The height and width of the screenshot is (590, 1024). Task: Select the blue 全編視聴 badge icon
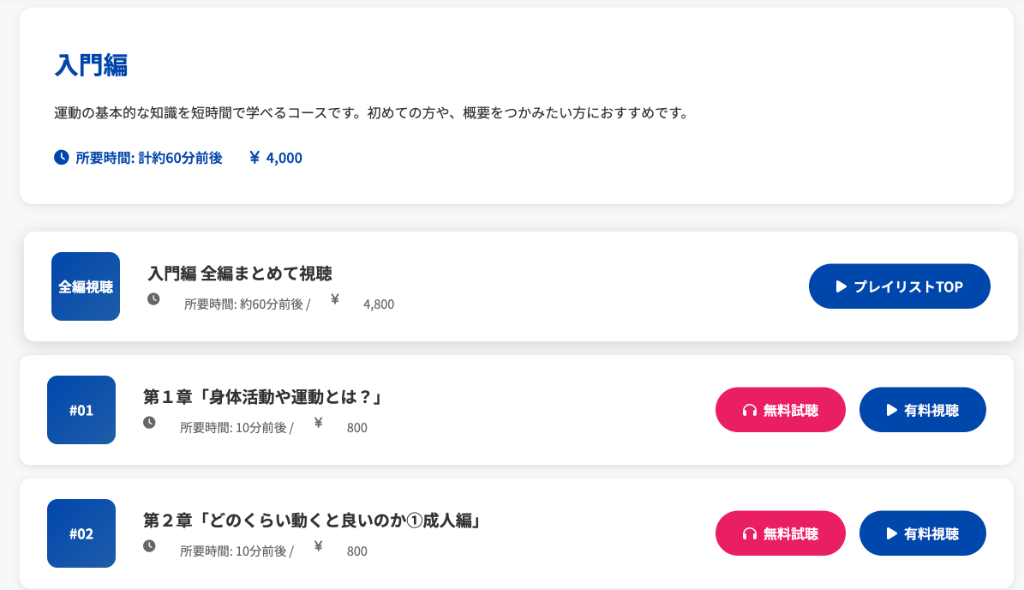click(x=85, y=287)
